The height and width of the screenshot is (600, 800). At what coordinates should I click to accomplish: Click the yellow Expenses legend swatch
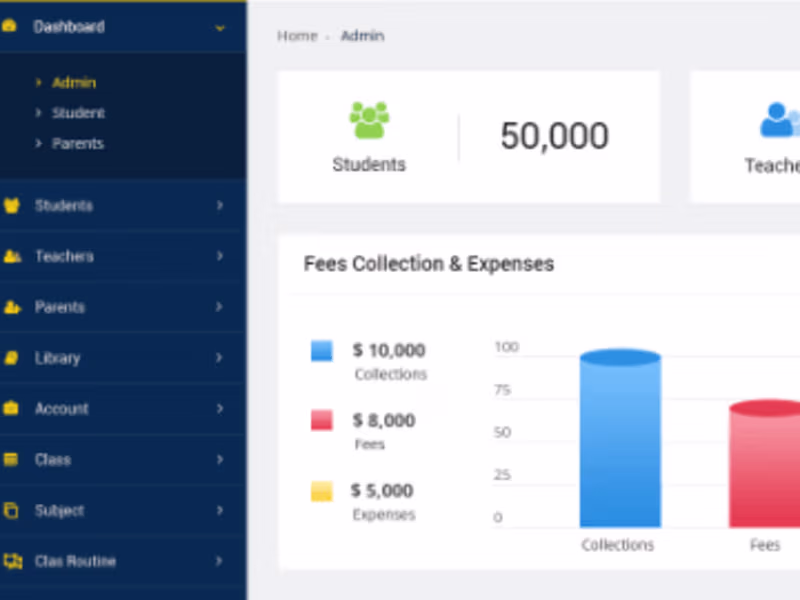pyautogui.click(x=322, y=491)
